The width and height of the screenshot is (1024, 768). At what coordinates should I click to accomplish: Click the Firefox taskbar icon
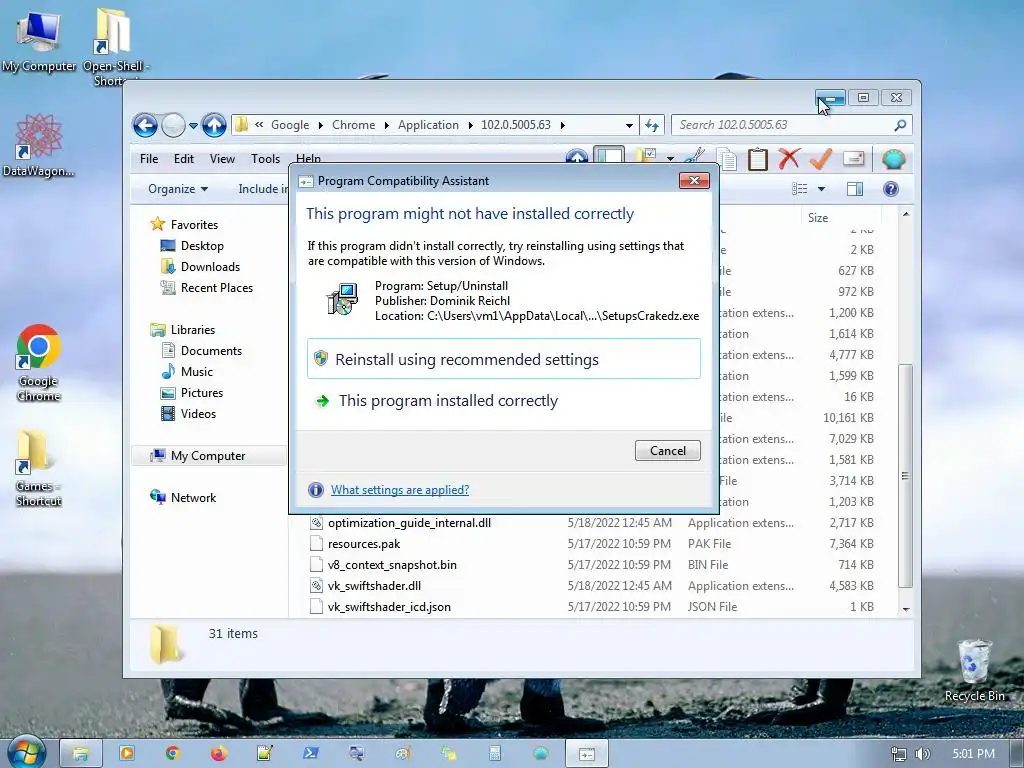click(x=219, y=753)
